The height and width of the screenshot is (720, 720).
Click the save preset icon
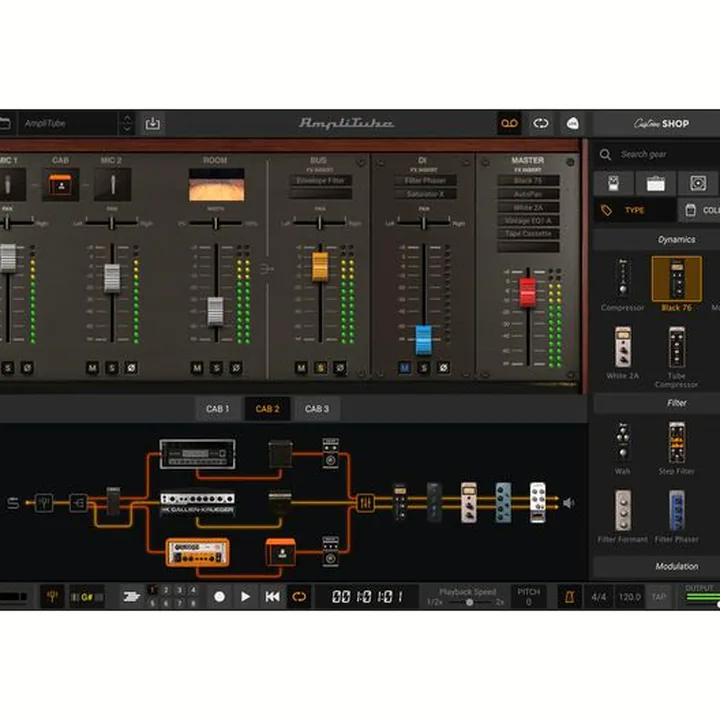(x=152, y=124)
